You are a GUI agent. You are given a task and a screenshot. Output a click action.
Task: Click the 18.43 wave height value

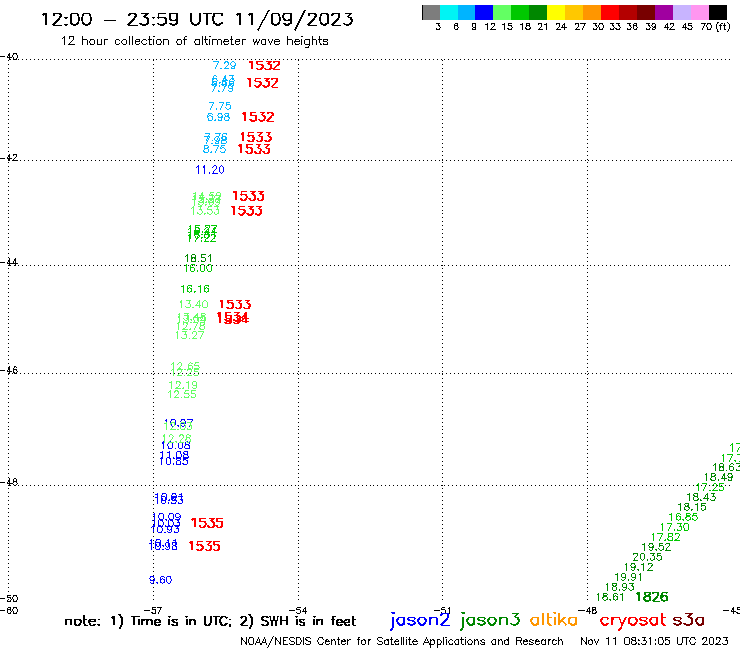pos(701,497)
